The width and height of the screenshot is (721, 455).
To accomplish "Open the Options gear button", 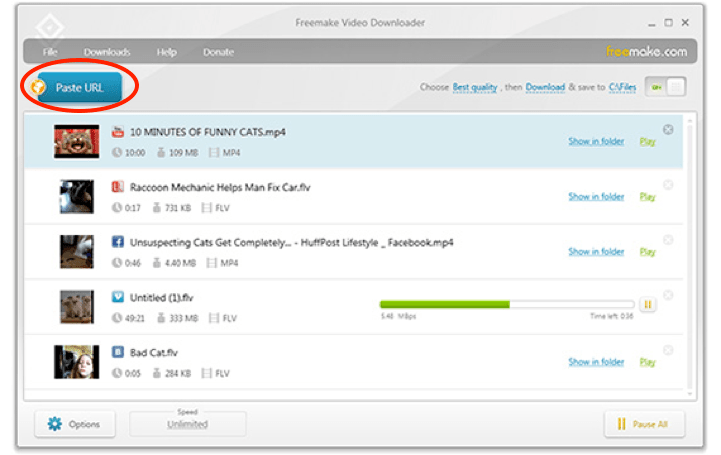I will pyautogui.click(x=75, y=424).
